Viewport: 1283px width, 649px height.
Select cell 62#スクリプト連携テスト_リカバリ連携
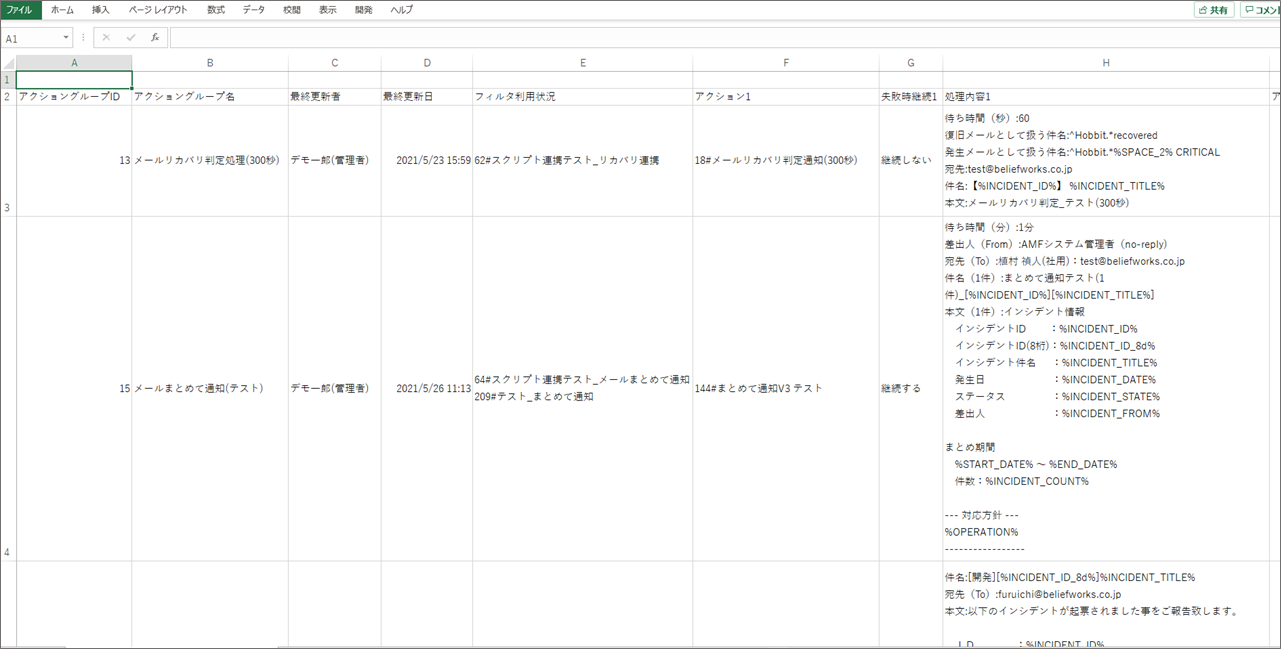[x=582, y=161]
